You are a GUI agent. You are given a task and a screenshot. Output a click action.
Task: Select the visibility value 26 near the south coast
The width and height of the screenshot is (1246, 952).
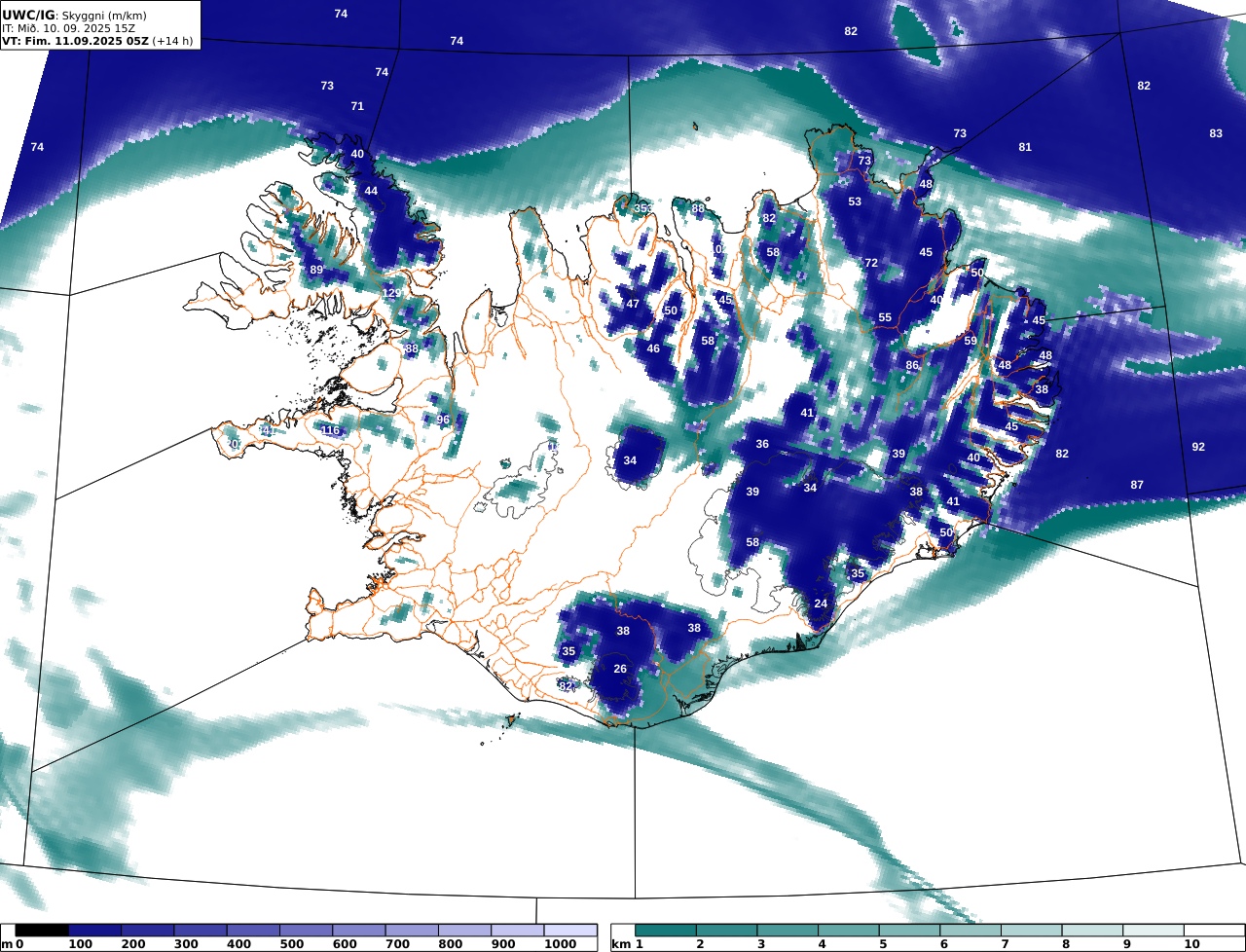[x=620, y=669]
